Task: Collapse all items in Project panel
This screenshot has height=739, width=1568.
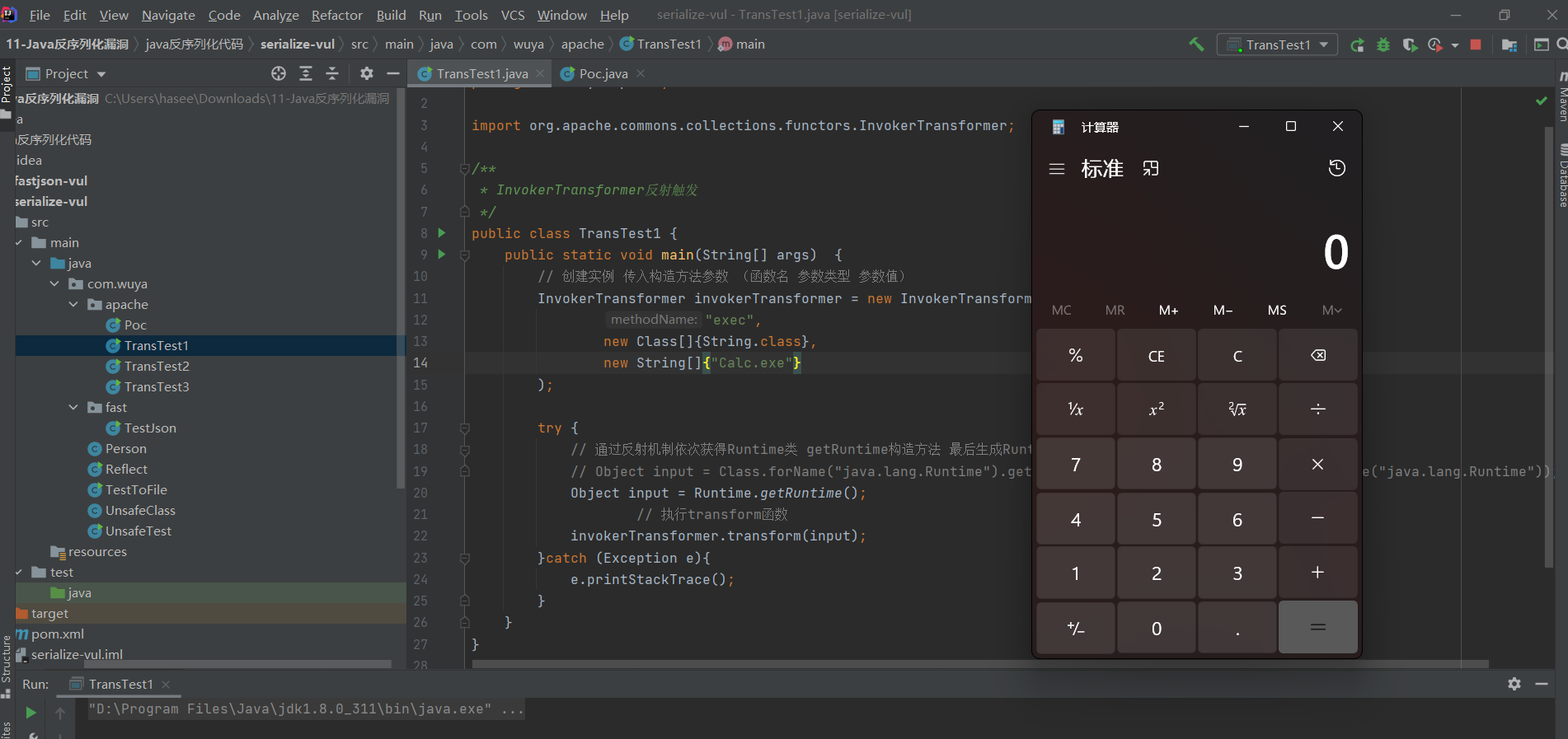Action: (x=332, y=73)
